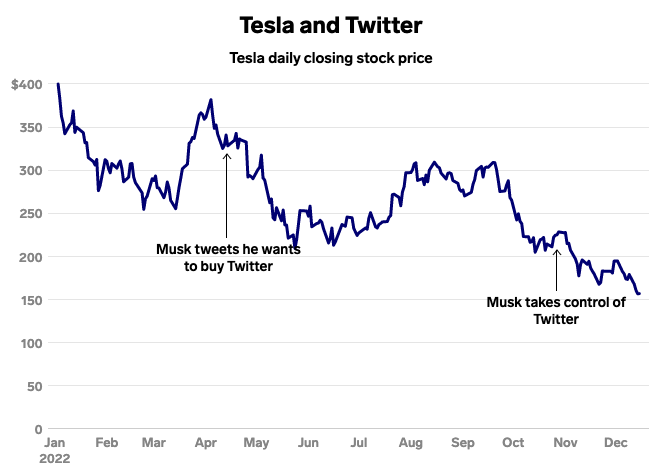Viewport: 662px width, 474px height.
Task: Select the 350 y-axis label
Action: [x=31, y=127]
